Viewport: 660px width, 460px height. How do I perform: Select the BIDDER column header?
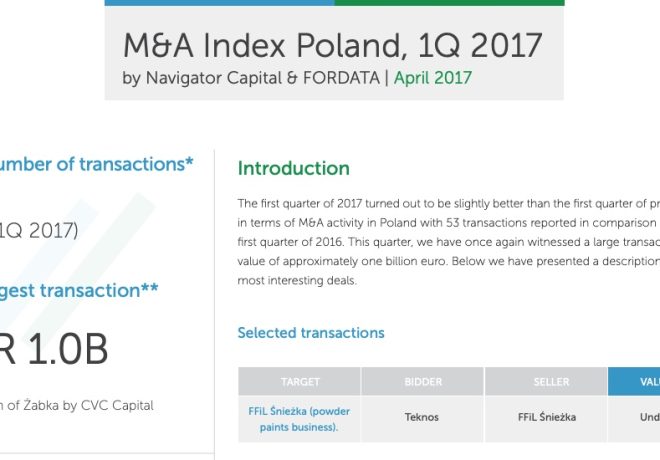tap(423, 381)
